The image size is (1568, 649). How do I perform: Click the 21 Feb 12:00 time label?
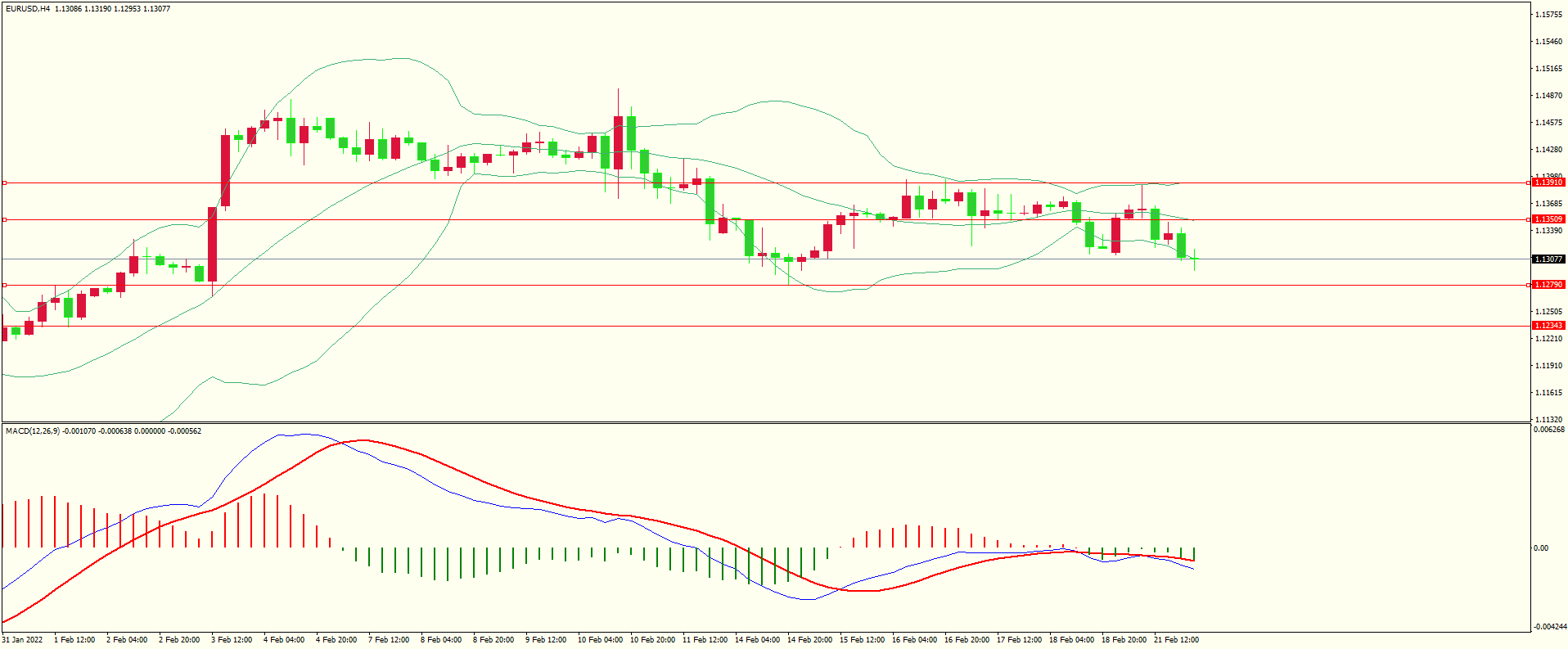point(1177,640)
